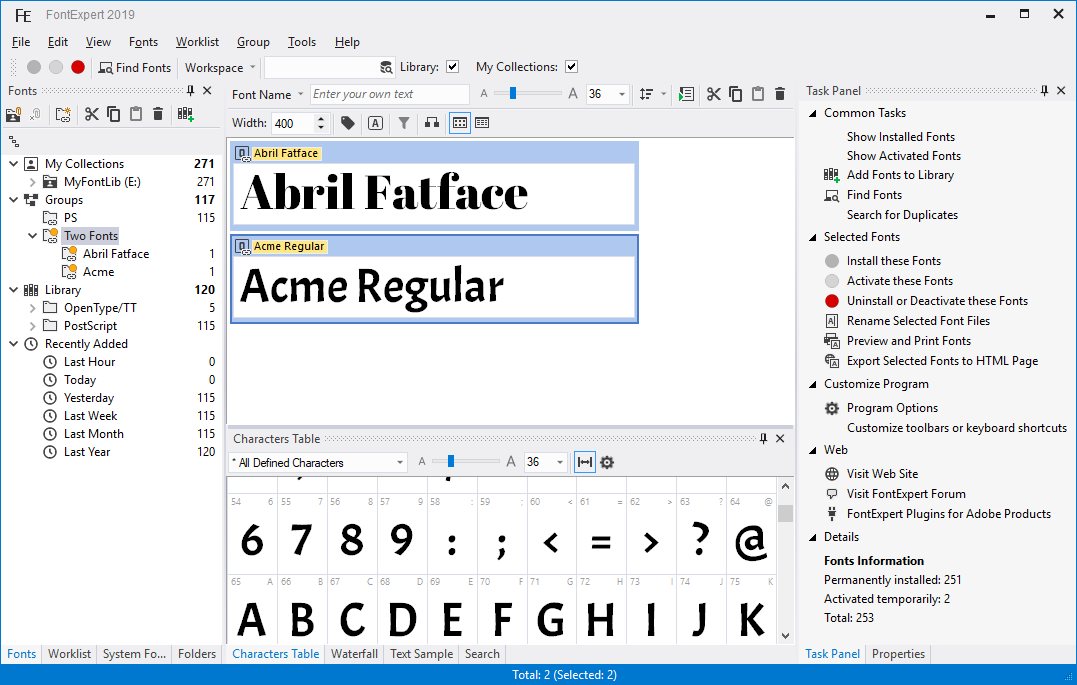Click the Characters Table size slider handle
The image size is (1077, 685).
point(451,462)
